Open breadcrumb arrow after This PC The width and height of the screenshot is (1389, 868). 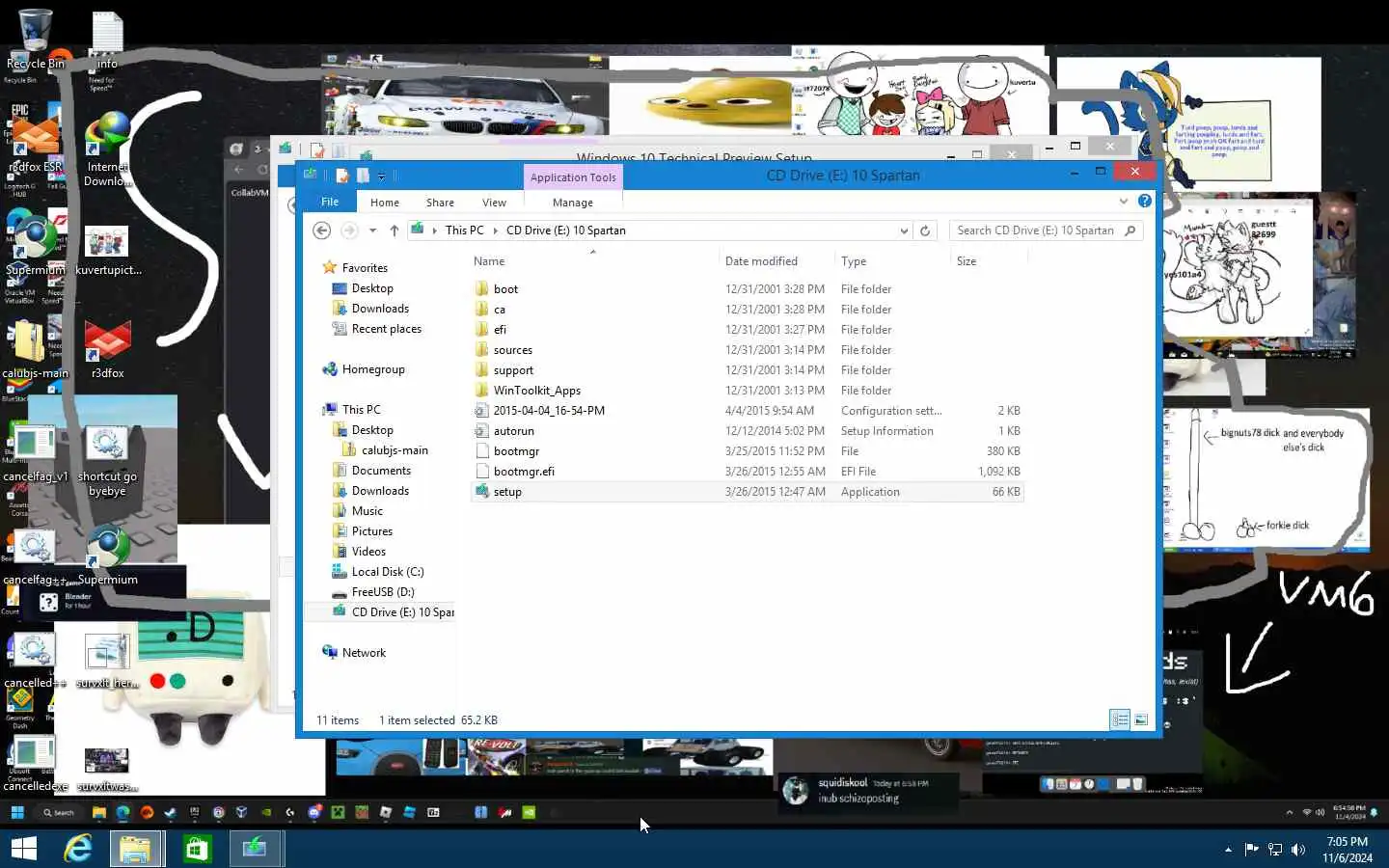(x=496, y=231)
